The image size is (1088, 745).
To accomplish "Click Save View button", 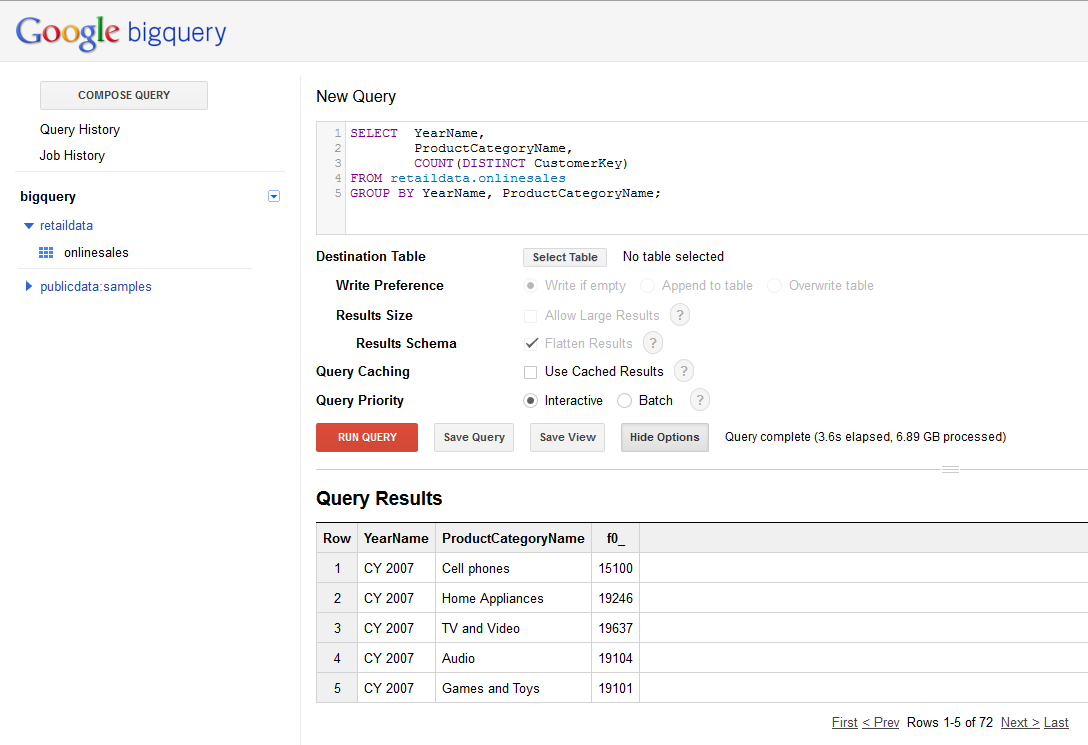I will 568,437.
